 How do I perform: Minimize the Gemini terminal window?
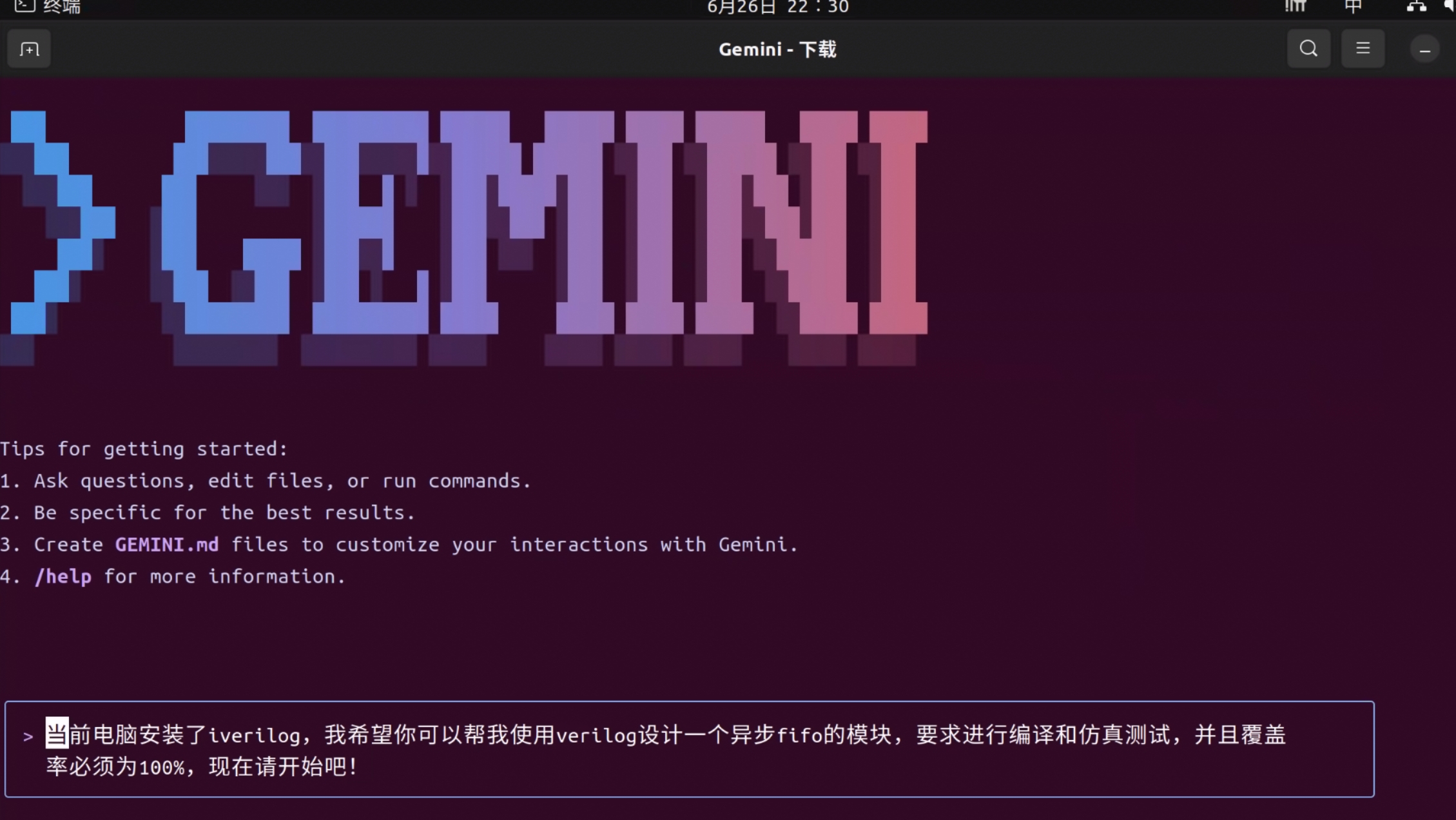(x=1424, y=50)
